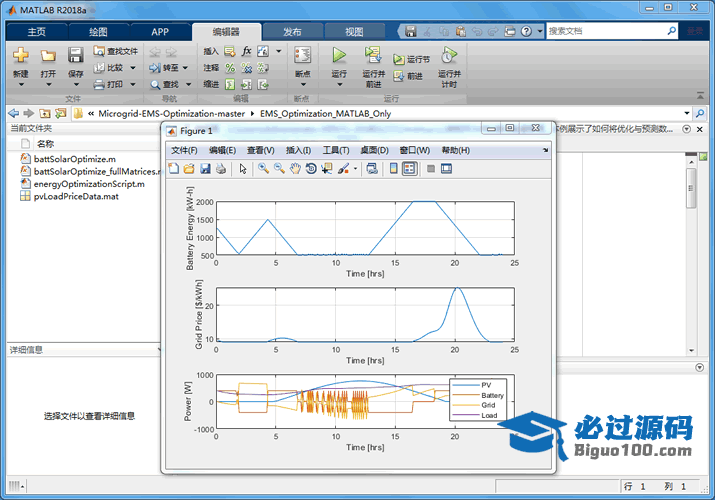Viewport: 715px width, 500px height.
Task: Insert function with the fx icon
Action: click(246, 51)
